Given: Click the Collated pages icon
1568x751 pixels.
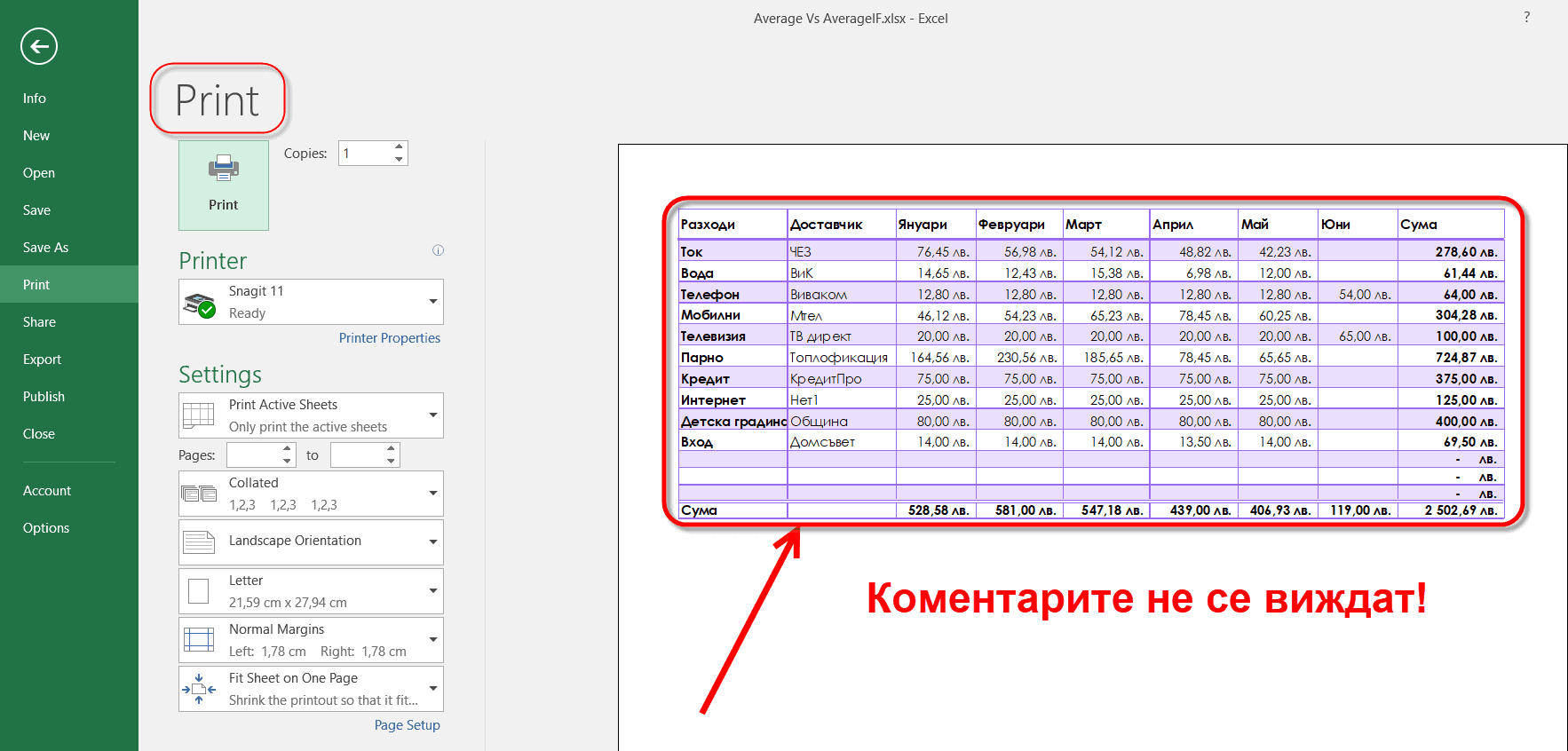Looking at the screenshot, I should pos(199,494).
